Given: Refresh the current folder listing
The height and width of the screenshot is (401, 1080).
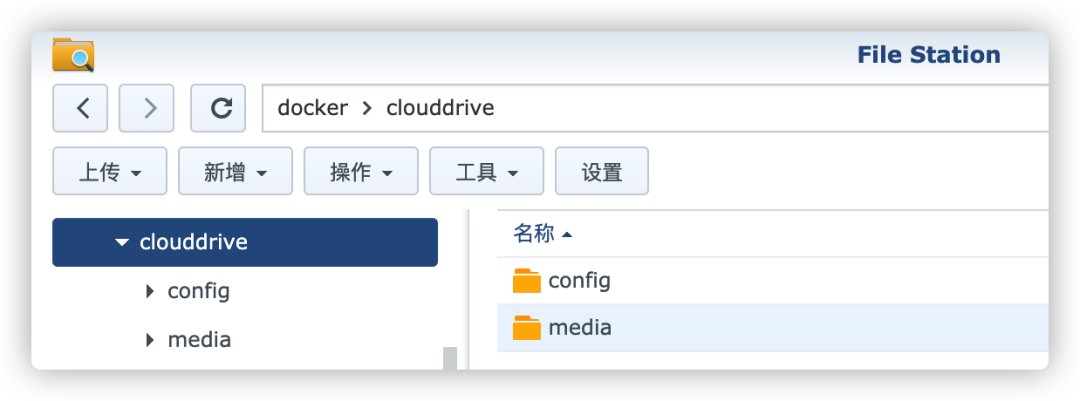Looking at the screenshot, I should (218, 108).
